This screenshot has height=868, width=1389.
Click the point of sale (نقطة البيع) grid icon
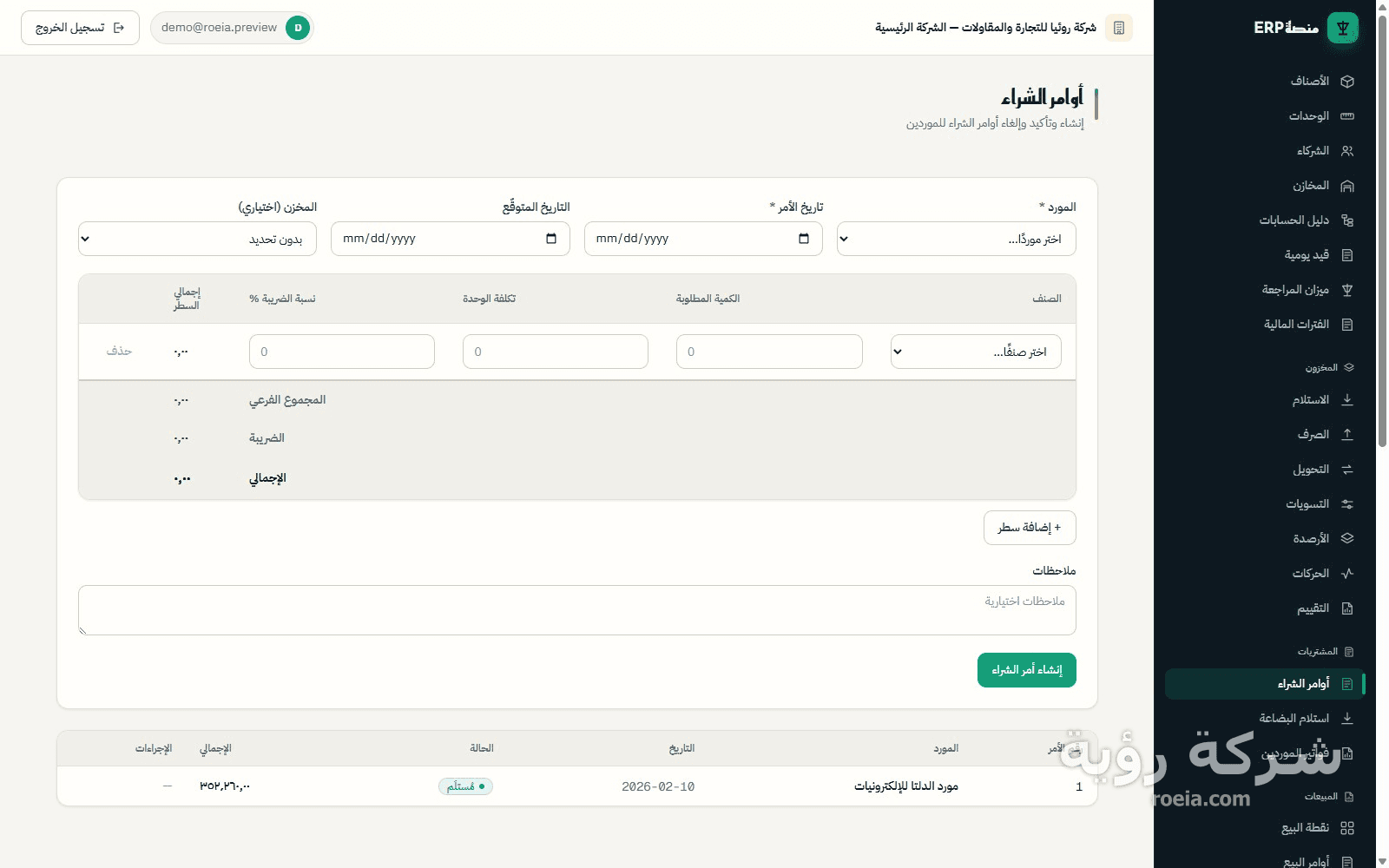1347,828
